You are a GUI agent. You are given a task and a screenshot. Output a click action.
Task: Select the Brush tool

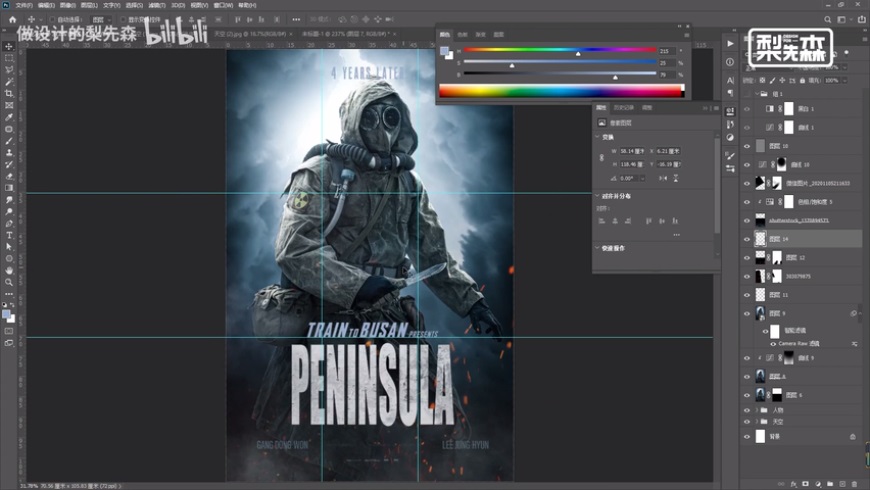pos(9,140)
